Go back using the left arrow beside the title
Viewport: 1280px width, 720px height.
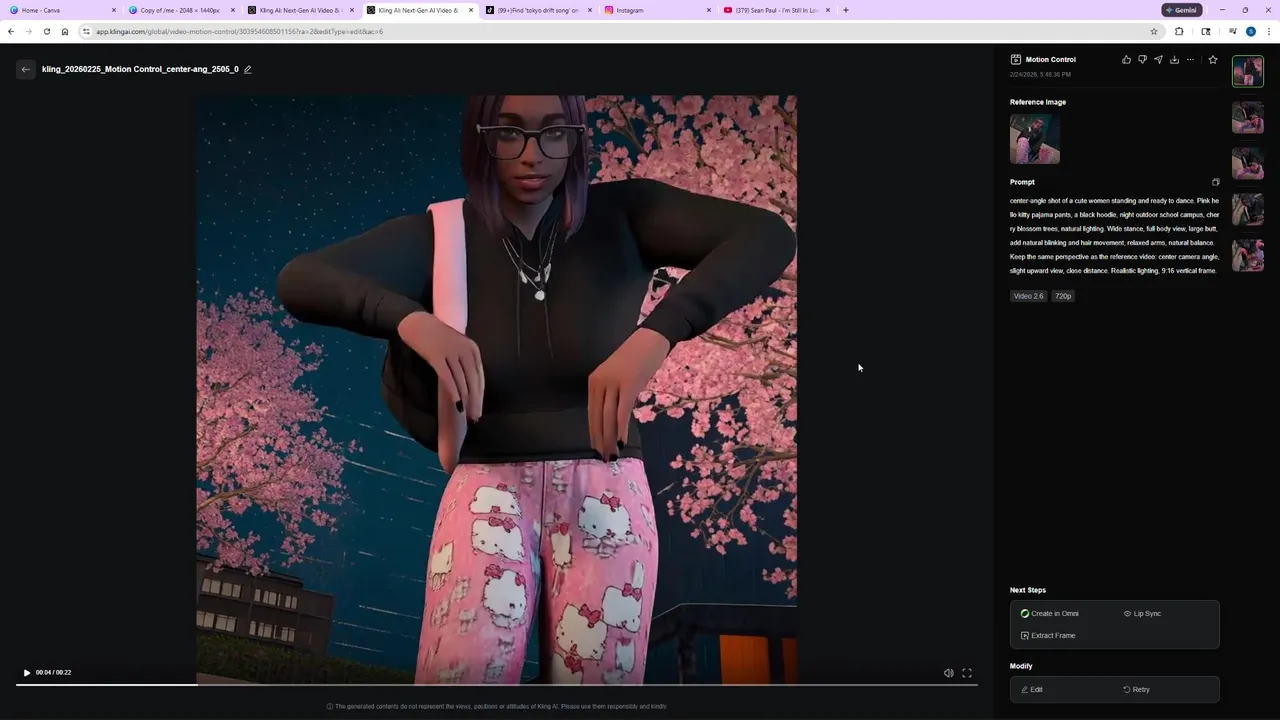tap(26, 69)
